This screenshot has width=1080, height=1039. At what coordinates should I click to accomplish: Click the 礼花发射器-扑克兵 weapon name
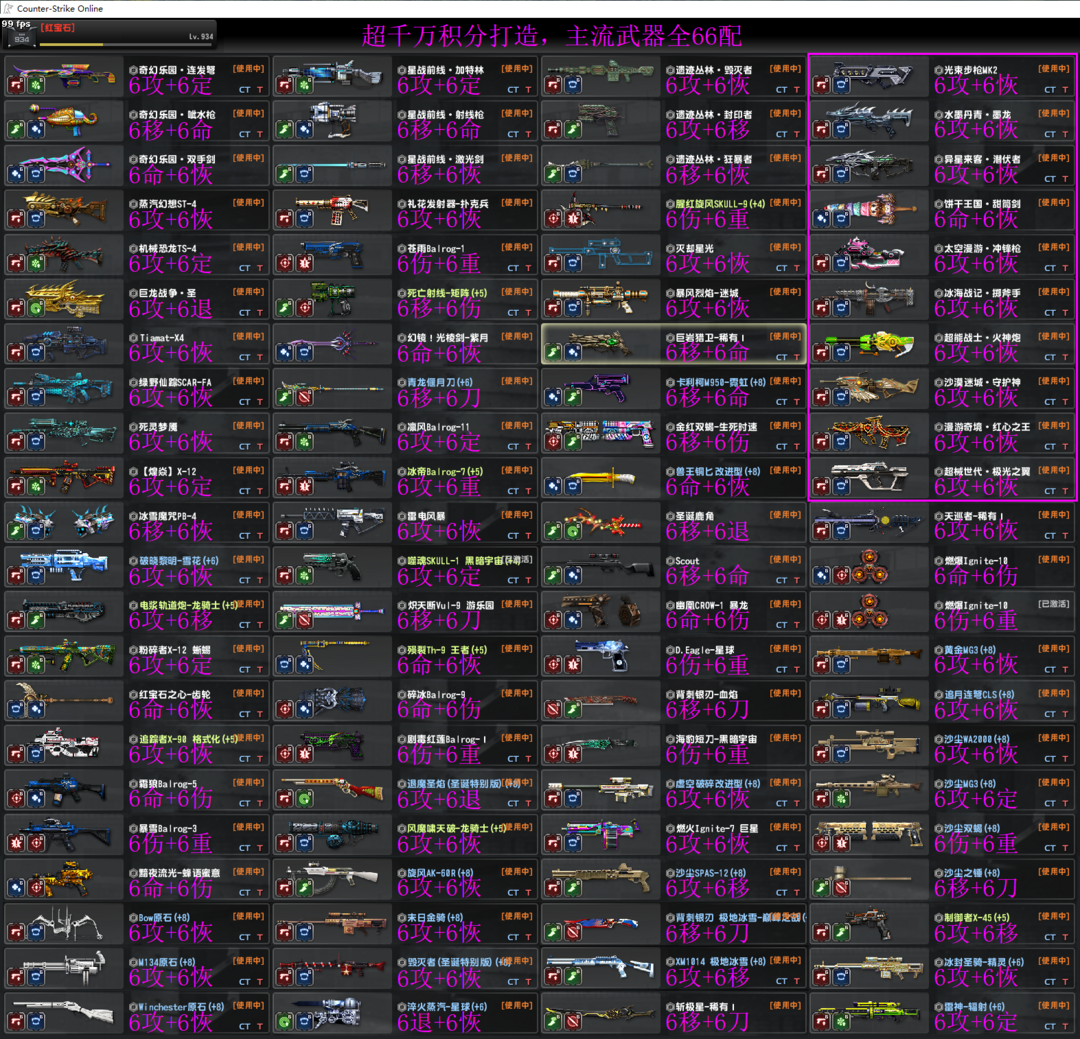pos(447,204)
